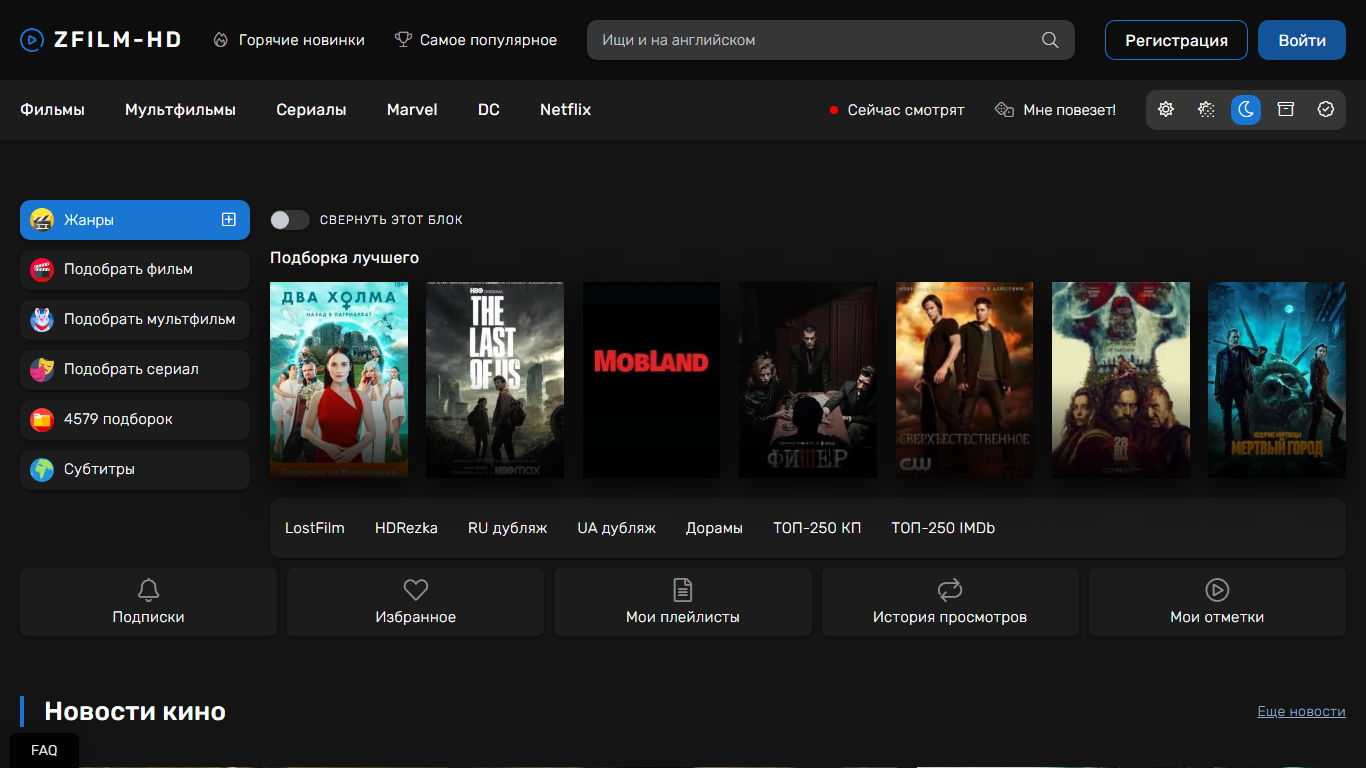Open Субтитры in the sidebar
Viewport: 1366px width, 768px height.
click(135, 470)
